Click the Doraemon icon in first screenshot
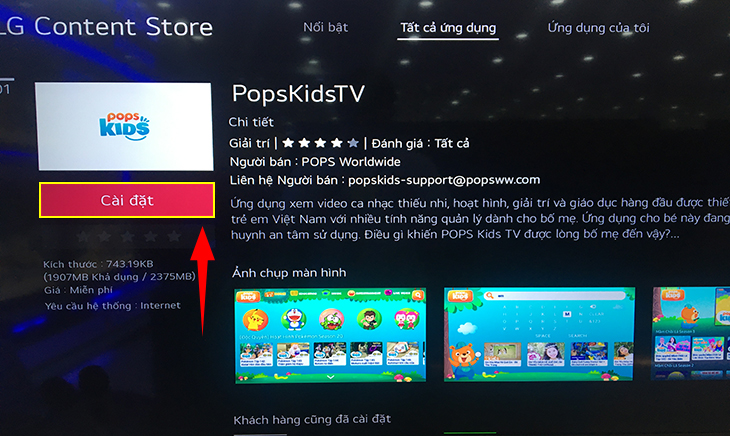 (x=293, y=319)
